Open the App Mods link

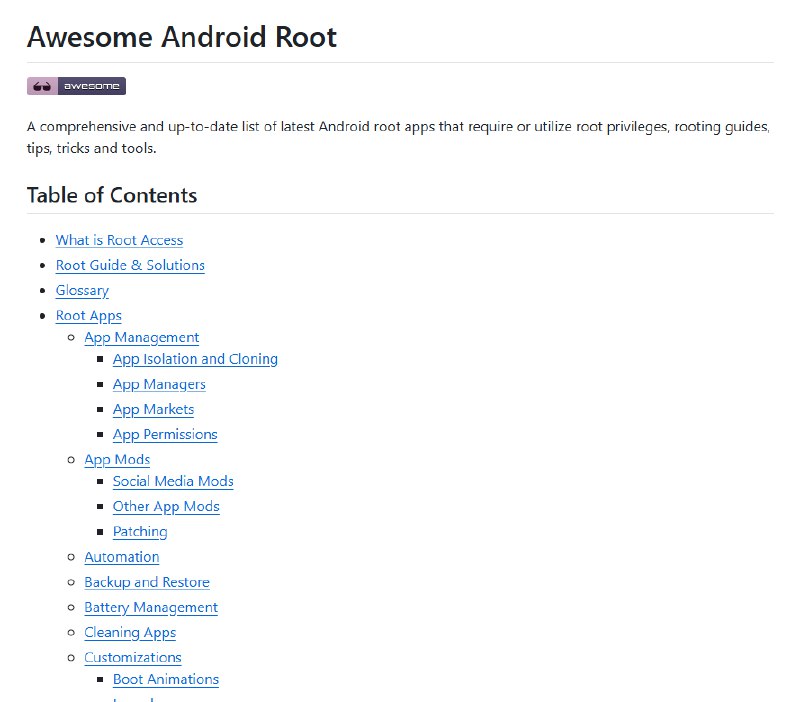click(x=117, y=460)
